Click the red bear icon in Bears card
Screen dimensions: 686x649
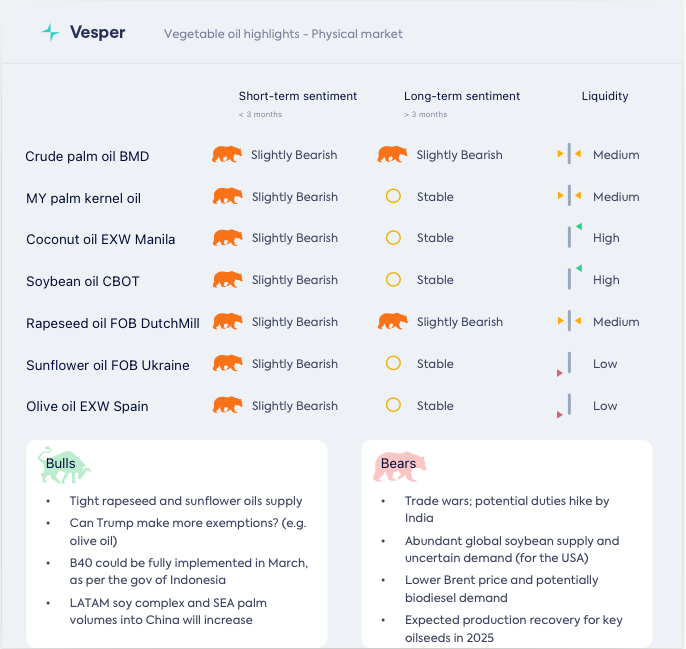[x=400, y=465]
